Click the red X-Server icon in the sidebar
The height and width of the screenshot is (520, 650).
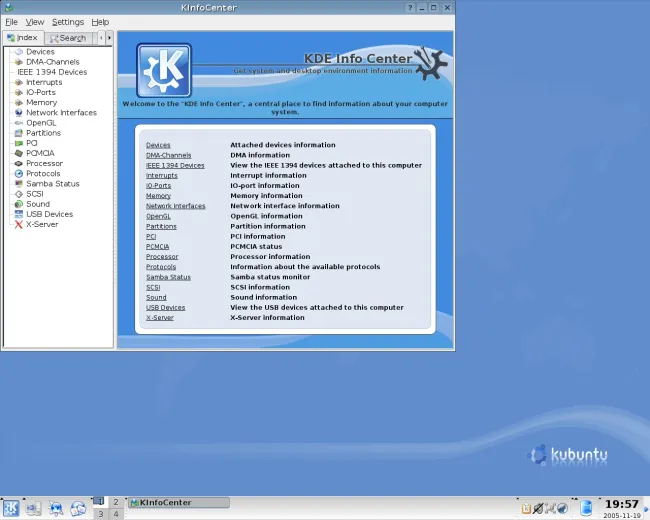[x=19, y=224]
